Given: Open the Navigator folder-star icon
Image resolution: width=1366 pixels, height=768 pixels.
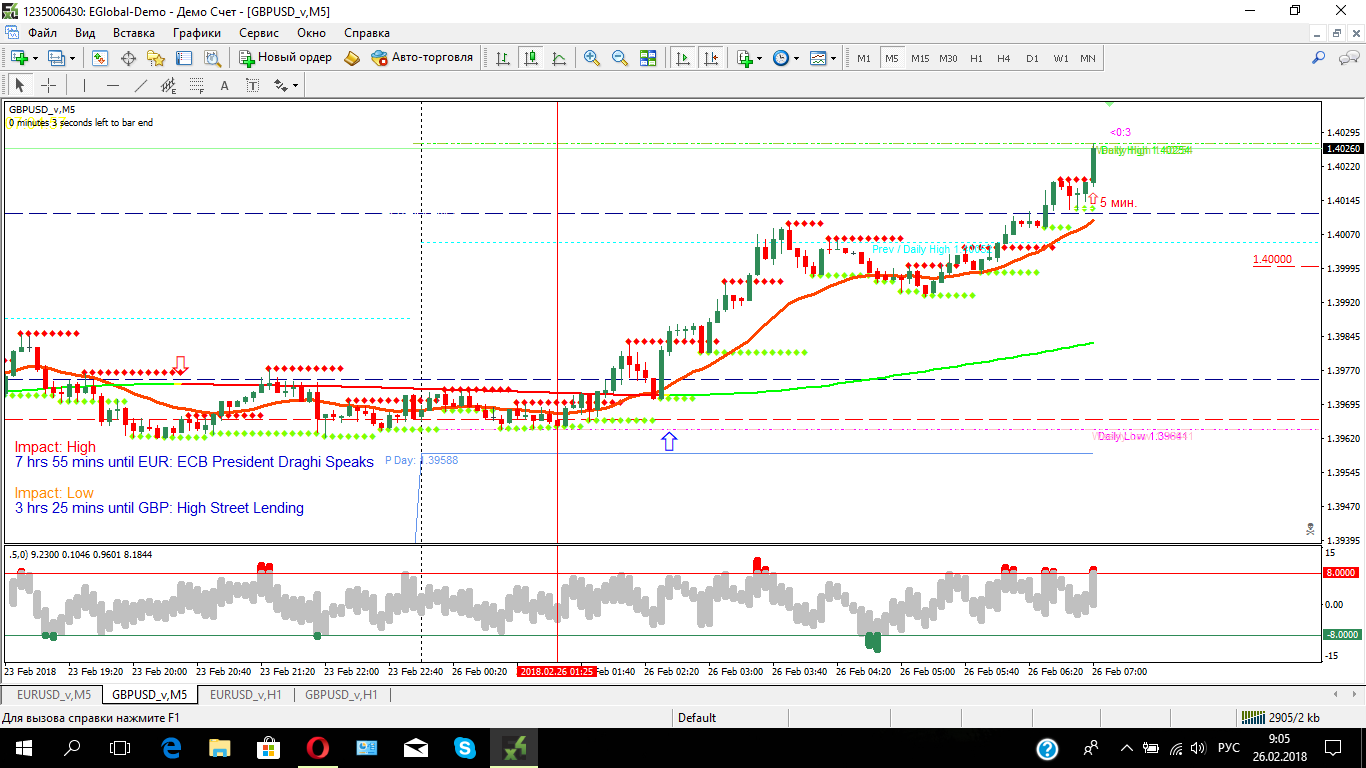Looking at the screenshot, I should [157, 58].
